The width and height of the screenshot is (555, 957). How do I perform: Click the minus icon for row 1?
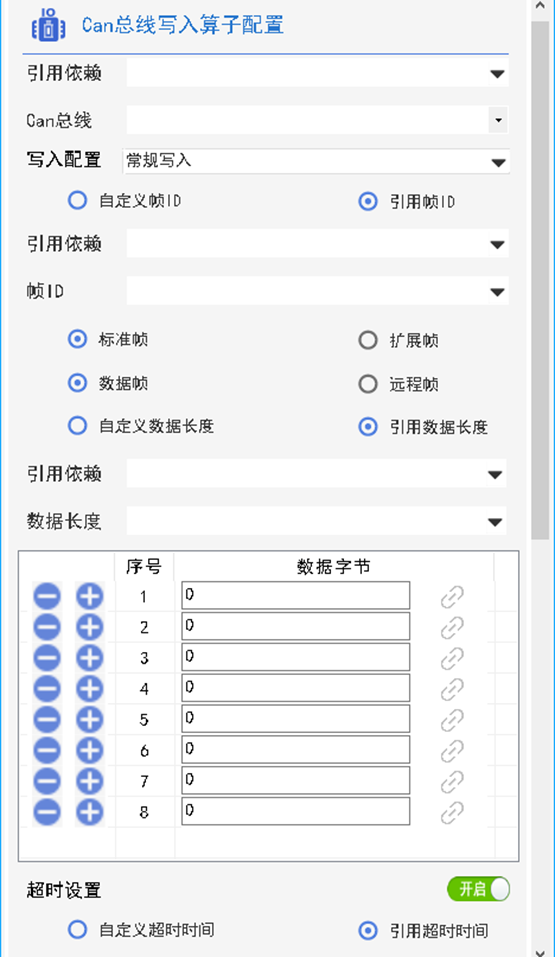[x=47, y=596]
